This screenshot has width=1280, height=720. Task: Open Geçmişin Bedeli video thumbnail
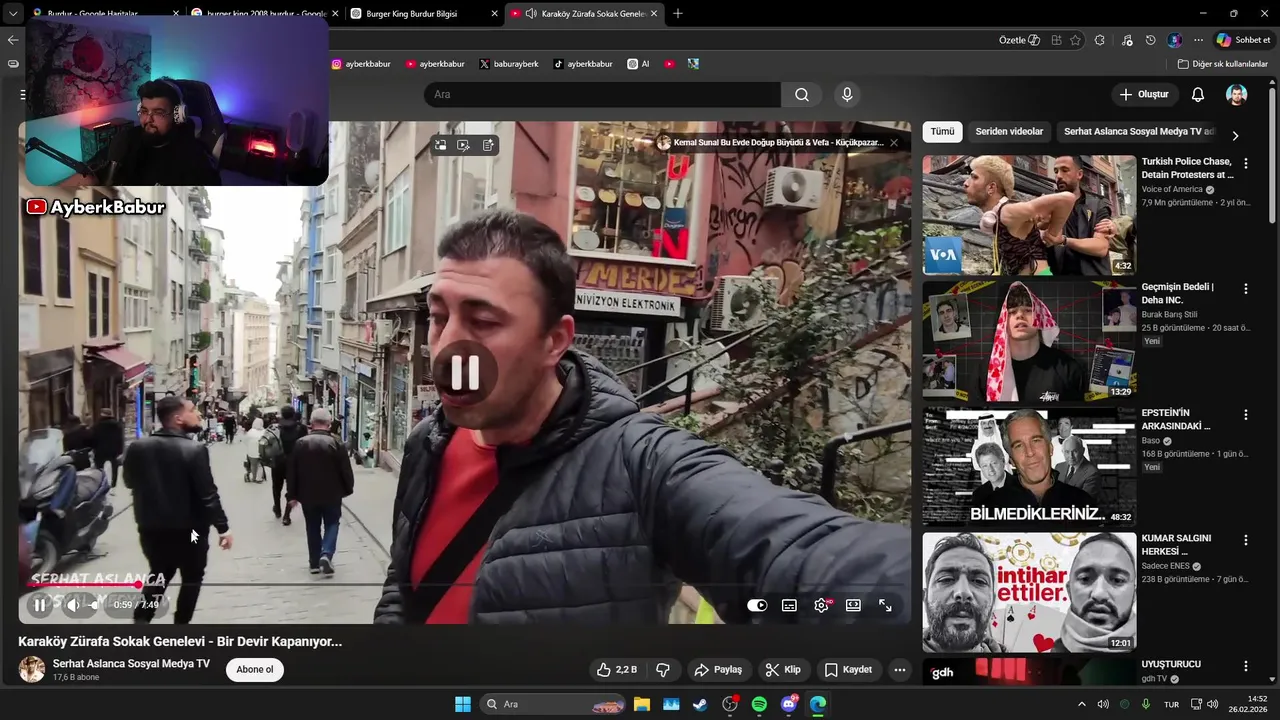coord(1029,341)
